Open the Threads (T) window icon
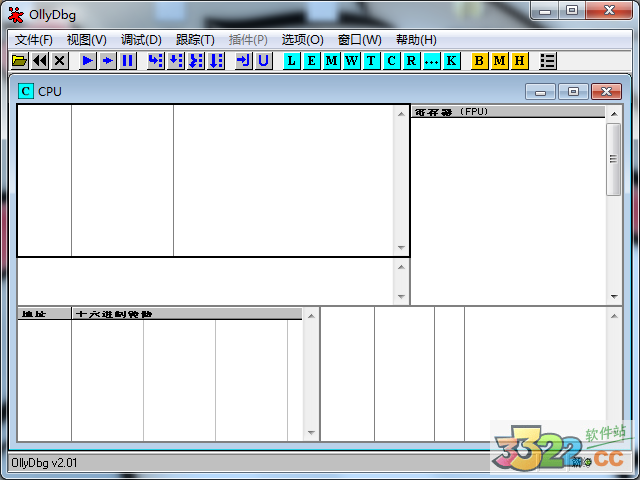This screenshot has width=640, height=480. coord(372,61)
